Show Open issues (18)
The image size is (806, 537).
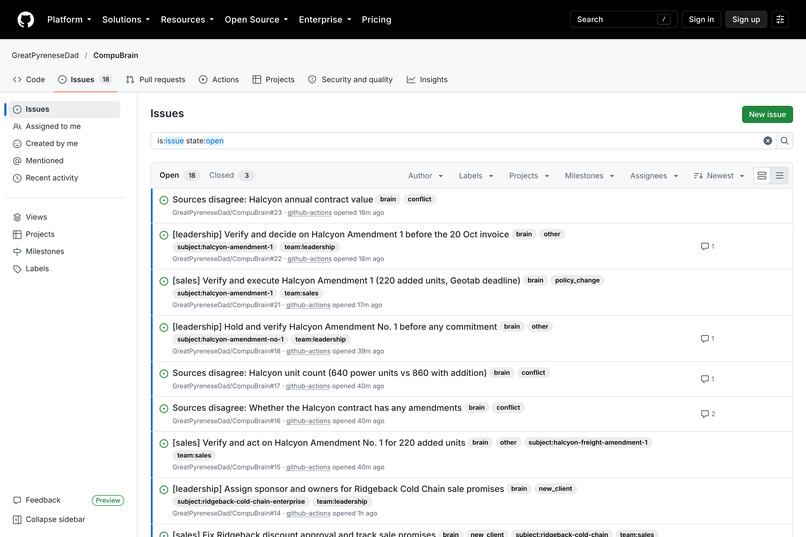pos(178,175)
